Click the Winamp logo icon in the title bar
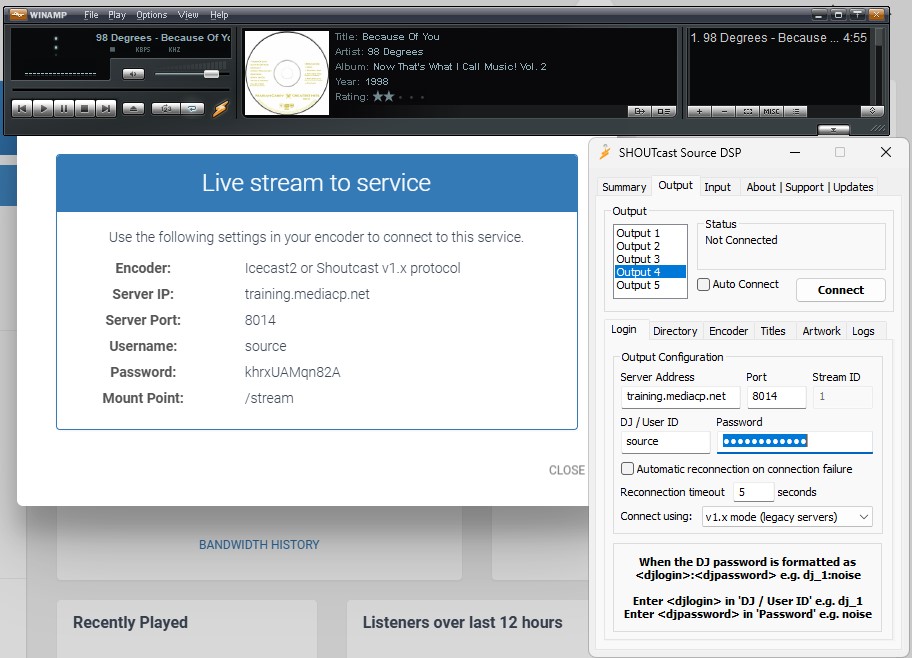Image resolution: width=912 pixels, height=658 pixels. click(18, 15)
